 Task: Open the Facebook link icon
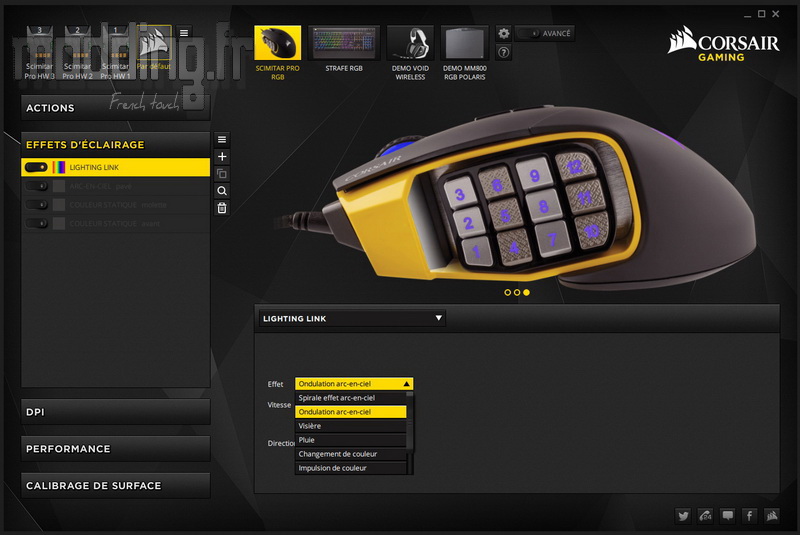tap(749, 516)
